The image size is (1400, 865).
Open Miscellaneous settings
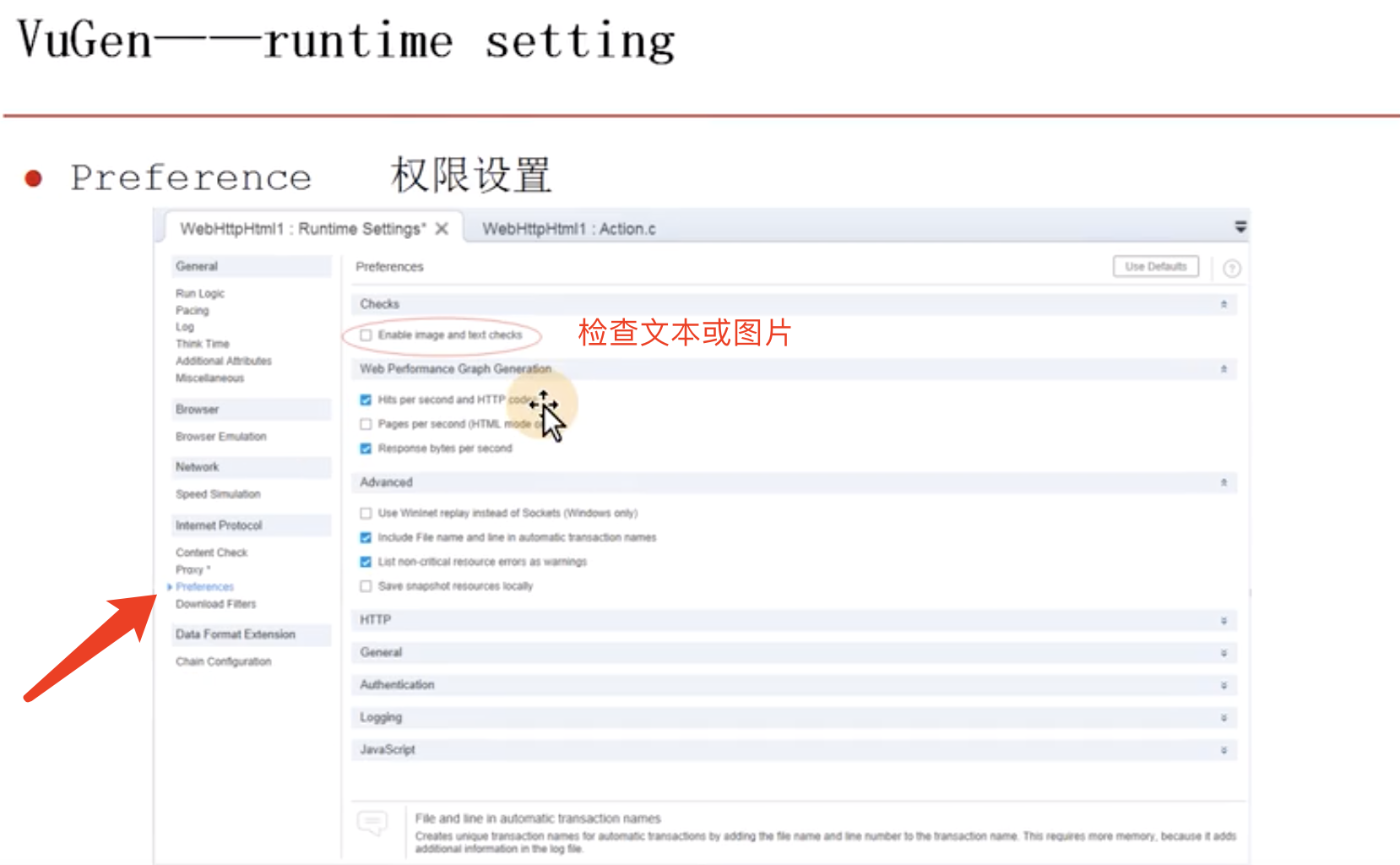[x=210, y=378]
